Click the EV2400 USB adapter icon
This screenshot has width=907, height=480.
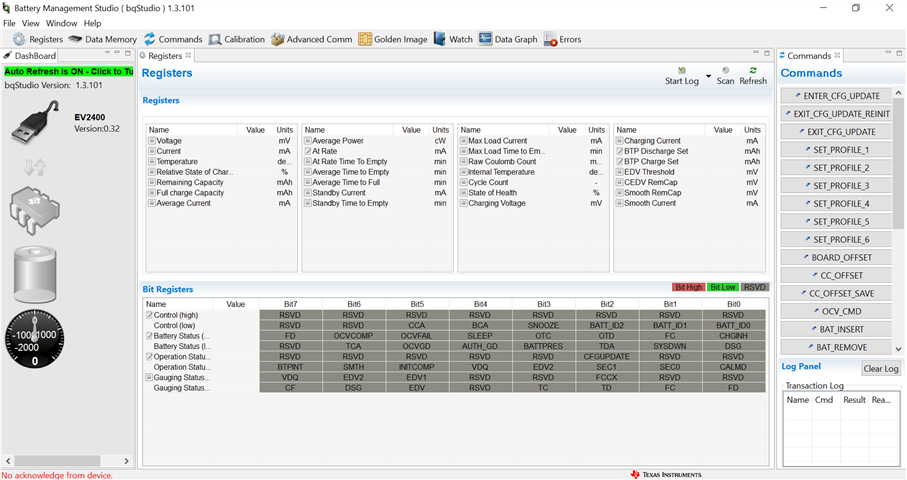pos(35,121)
